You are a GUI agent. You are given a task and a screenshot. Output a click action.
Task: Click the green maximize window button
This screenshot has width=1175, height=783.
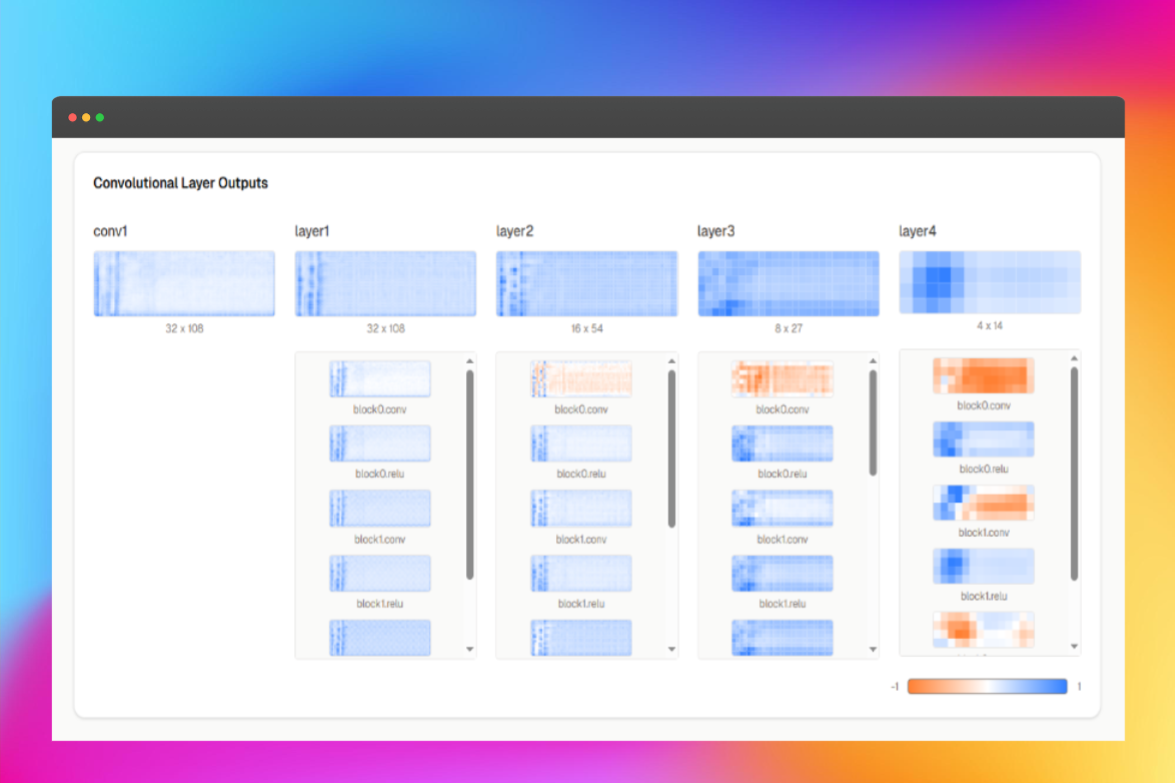coord(100,118)
